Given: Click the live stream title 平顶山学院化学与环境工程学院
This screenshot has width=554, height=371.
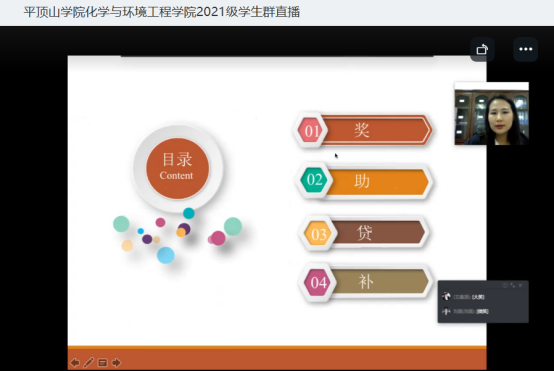Looking at the screenshot, I should 110,12.
